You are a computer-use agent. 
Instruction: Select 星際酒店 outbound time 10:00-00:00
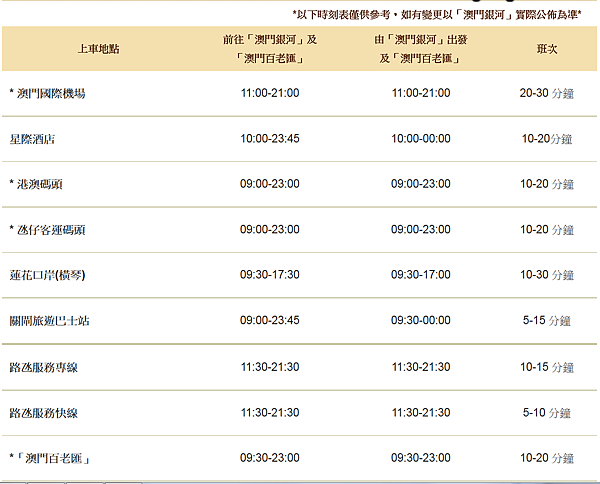(x=421, y=139)
